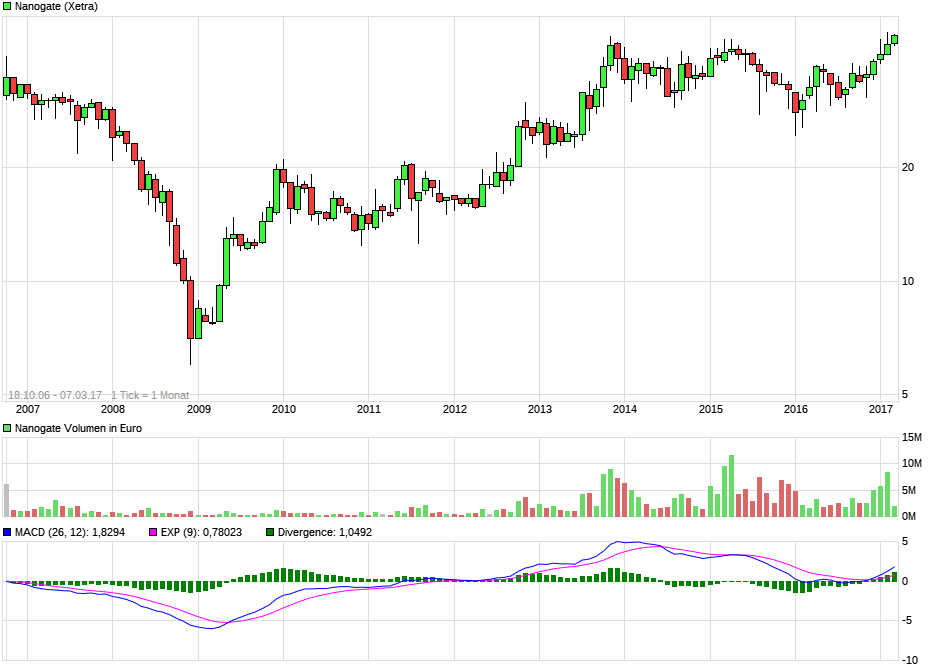
Task: Click the 2015 year label
Action: point(710,409)
